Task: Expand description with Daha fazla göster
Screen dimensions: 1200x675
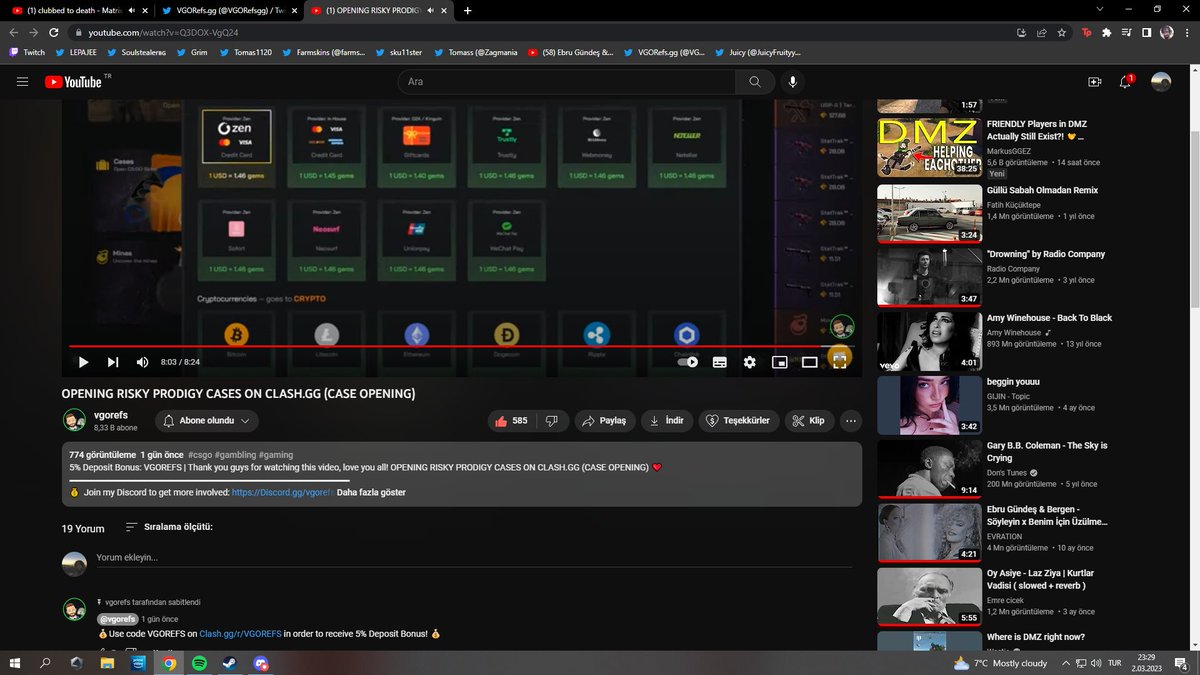Action: coord(371,492)
